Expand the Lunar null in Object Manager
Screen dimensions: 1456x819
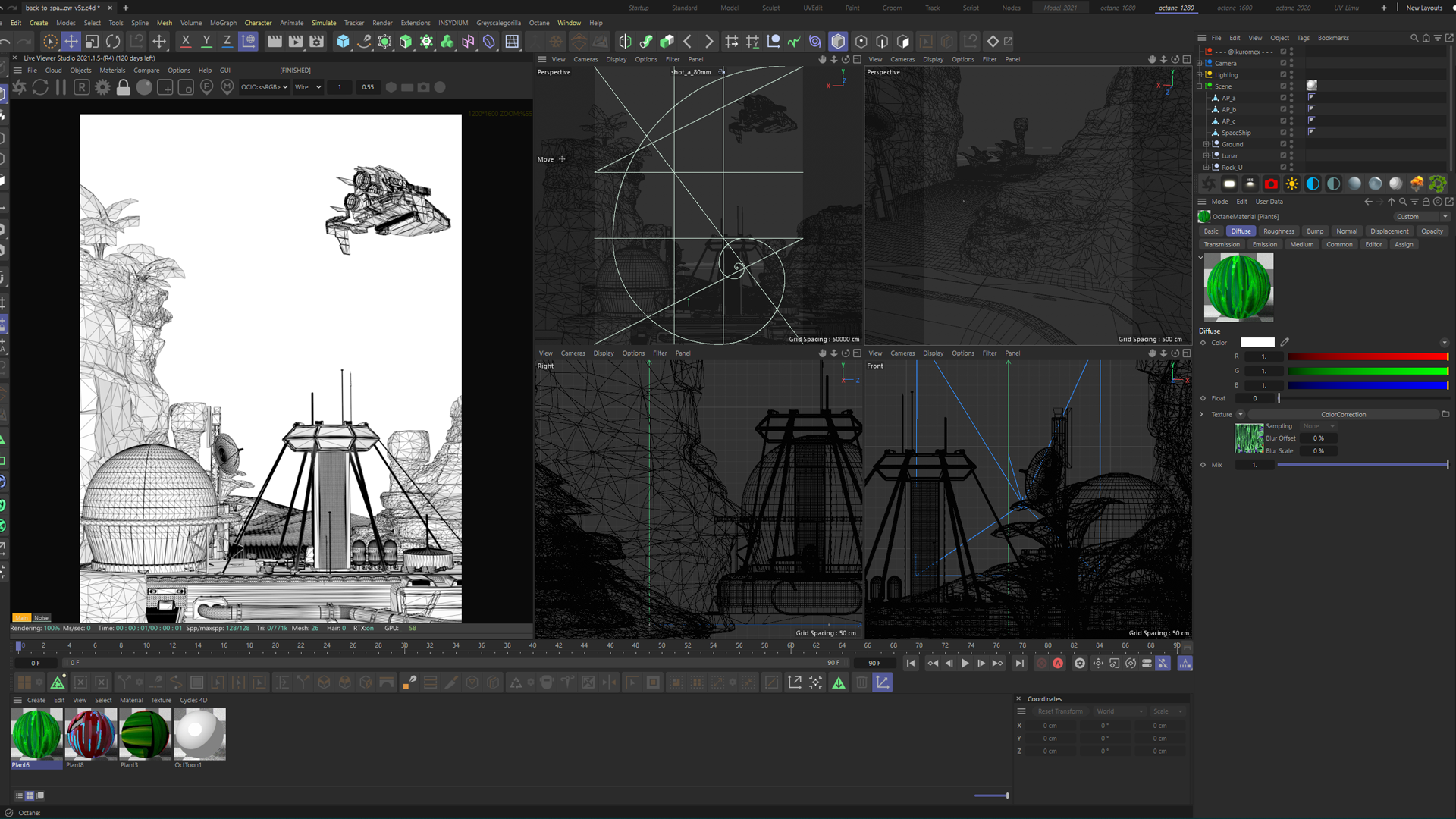pyautogui.click(x=1207, y=155)
